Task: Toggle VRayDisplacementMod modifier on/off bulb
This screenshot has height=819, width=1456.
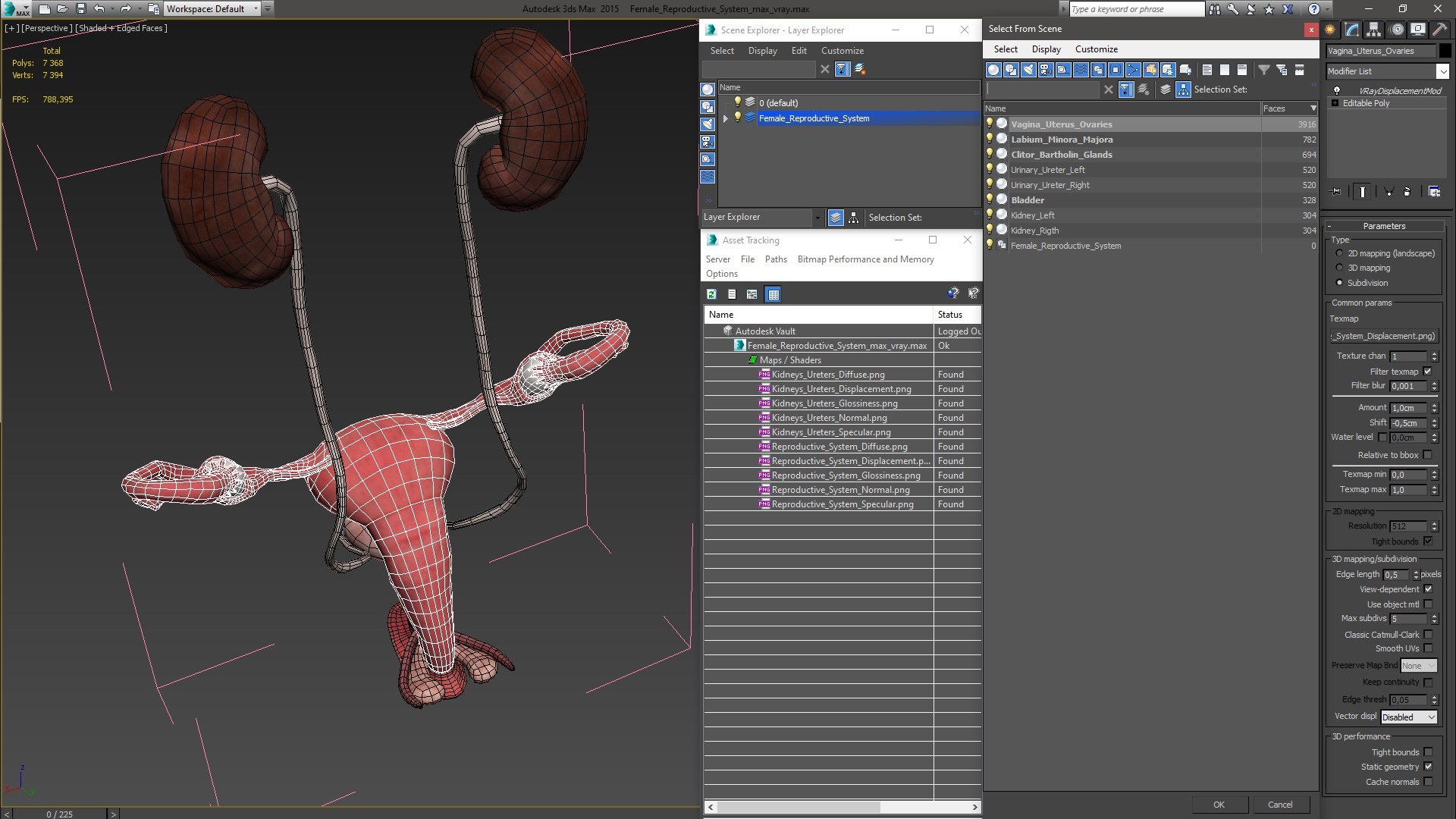Action: [1337, 90]
